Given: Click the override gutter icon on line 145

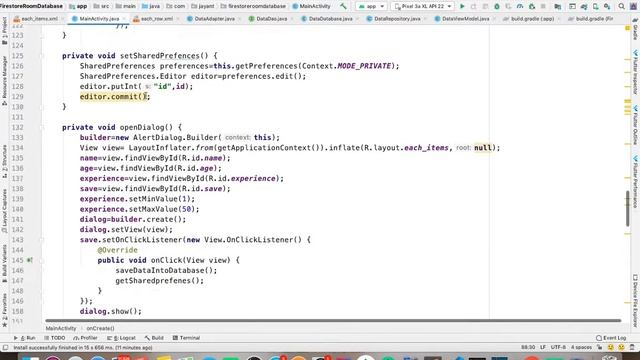Looking at the screenshot, I should click(x=30, y=260).
